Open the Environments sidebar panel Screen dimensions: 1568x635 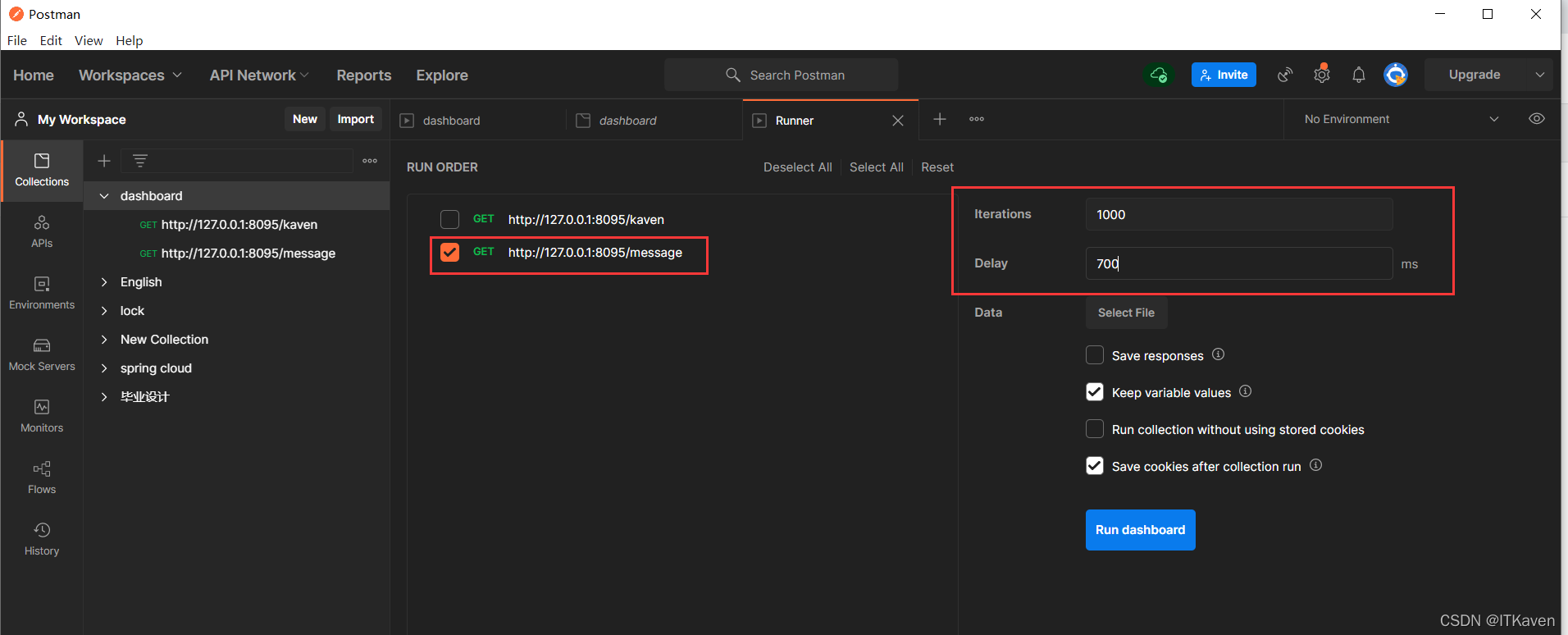42,293
